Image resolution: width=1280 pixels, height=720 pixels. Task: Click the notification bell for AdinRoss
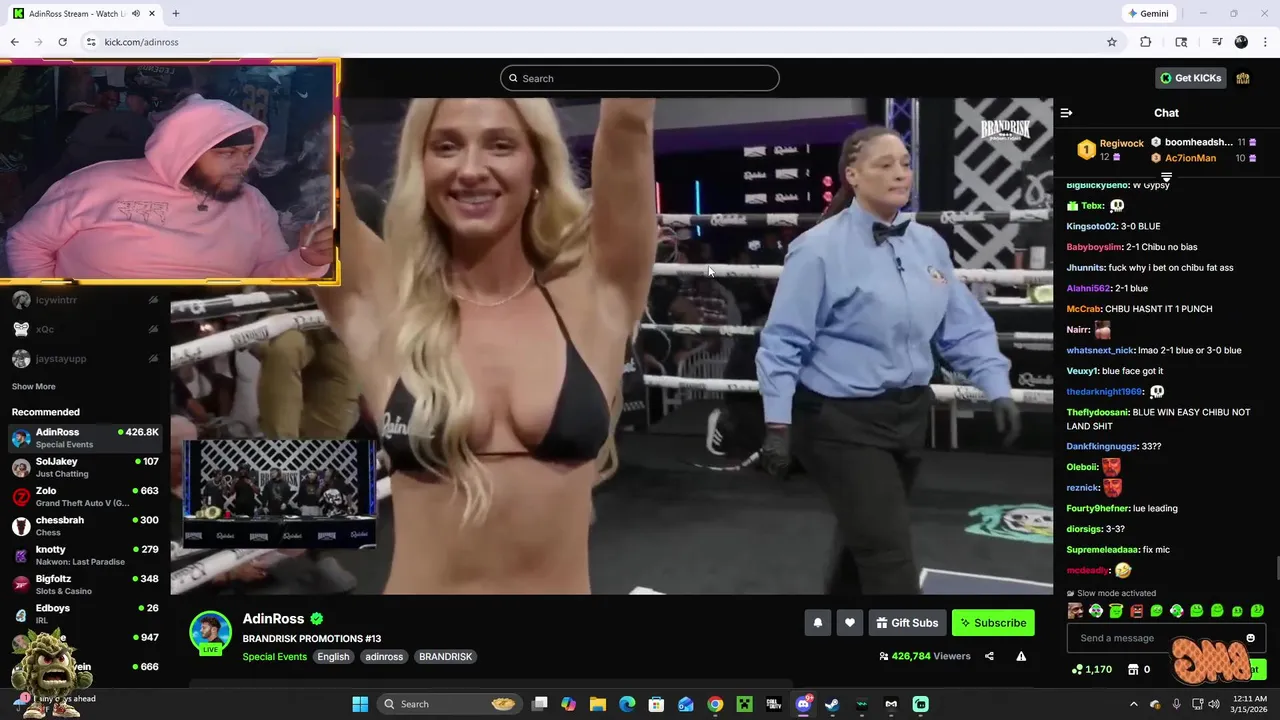click(817, 623)
